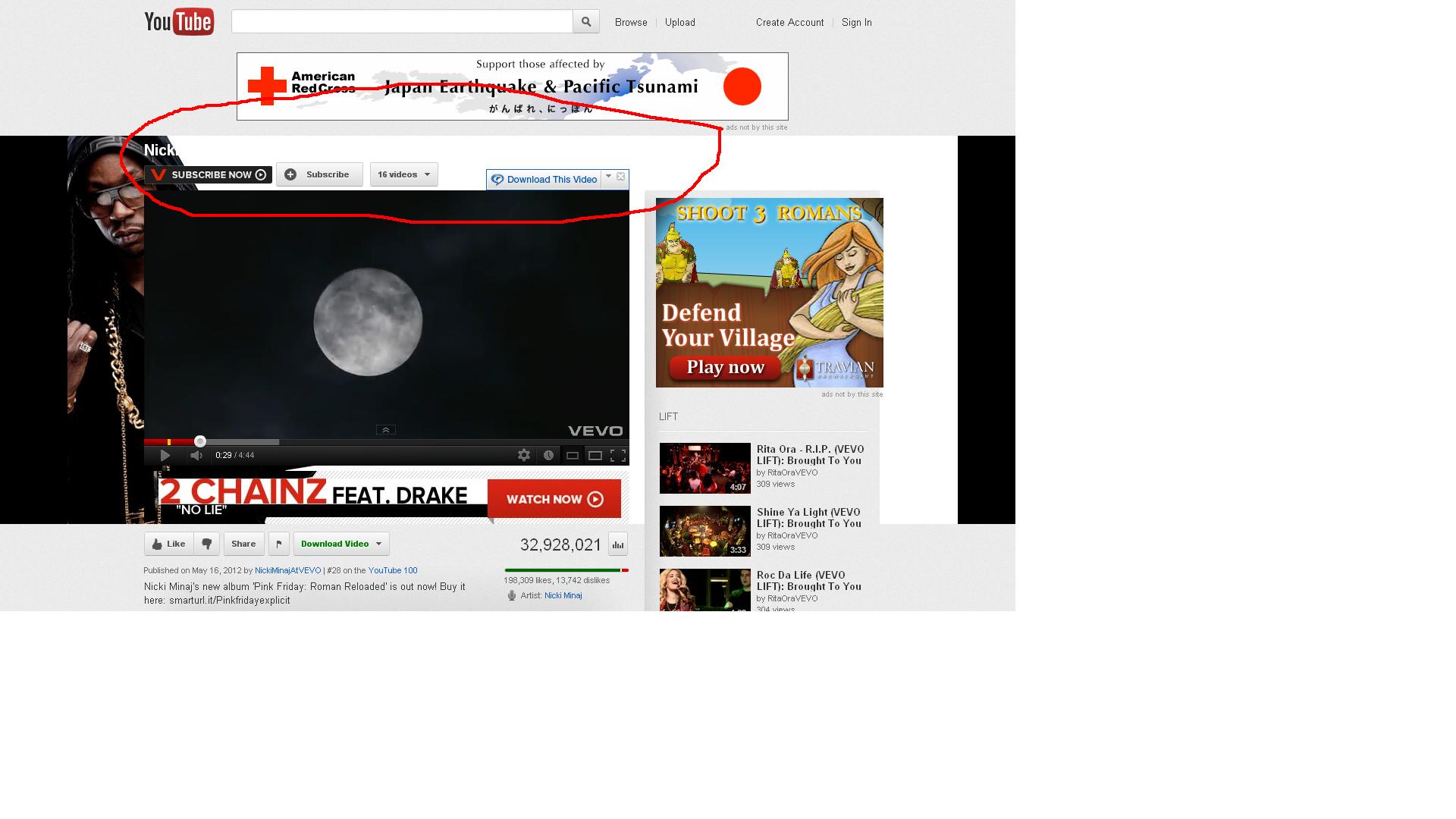Click the video progress scrubber handle
The height and width of the screenshot is (819, 1456).
tap(200, 441)
